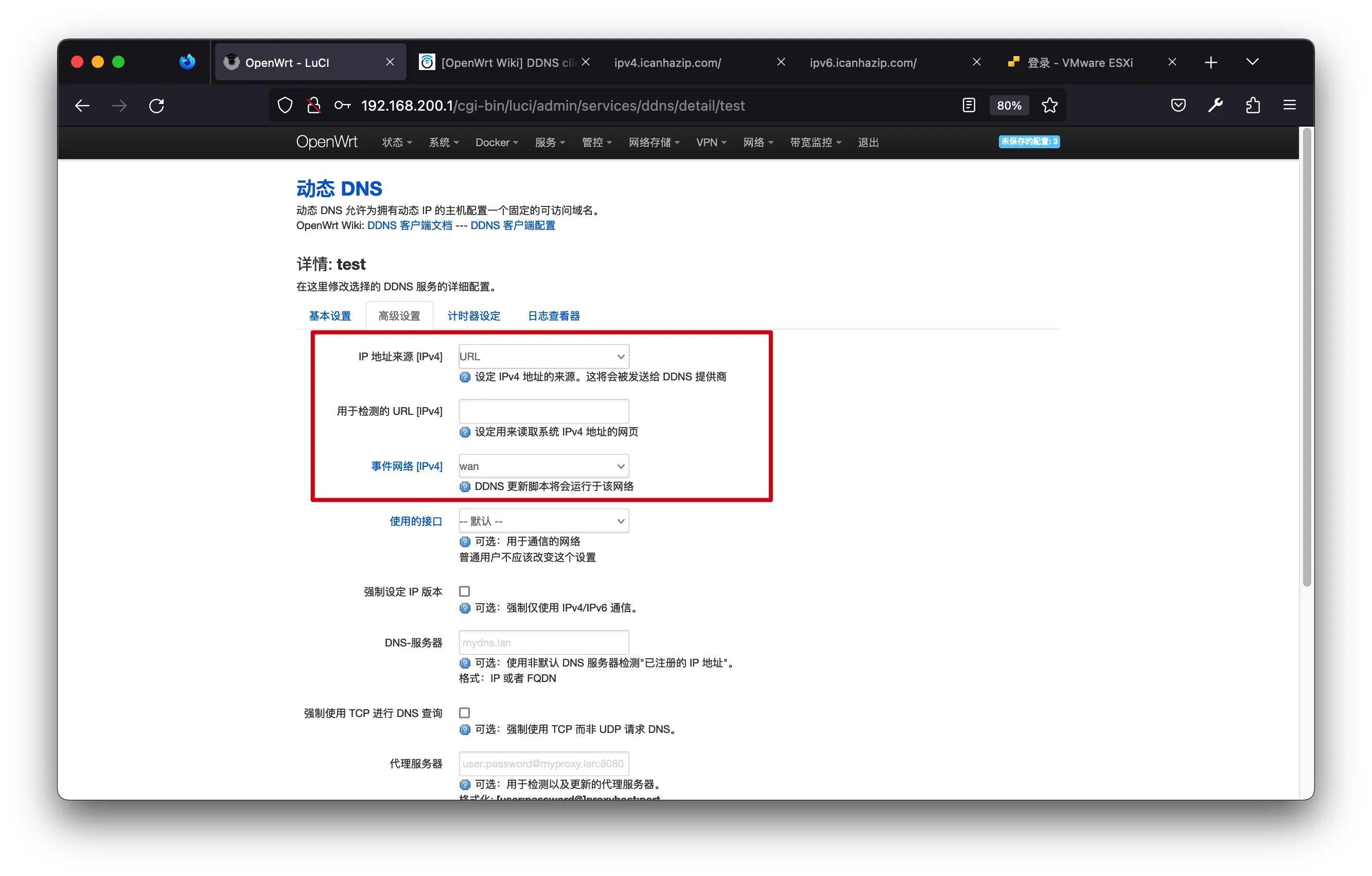Viewport: 1372px width, 876px height.
Task: Switch to OpenWrt Wiki DDNS client tab
Action: 505,62
